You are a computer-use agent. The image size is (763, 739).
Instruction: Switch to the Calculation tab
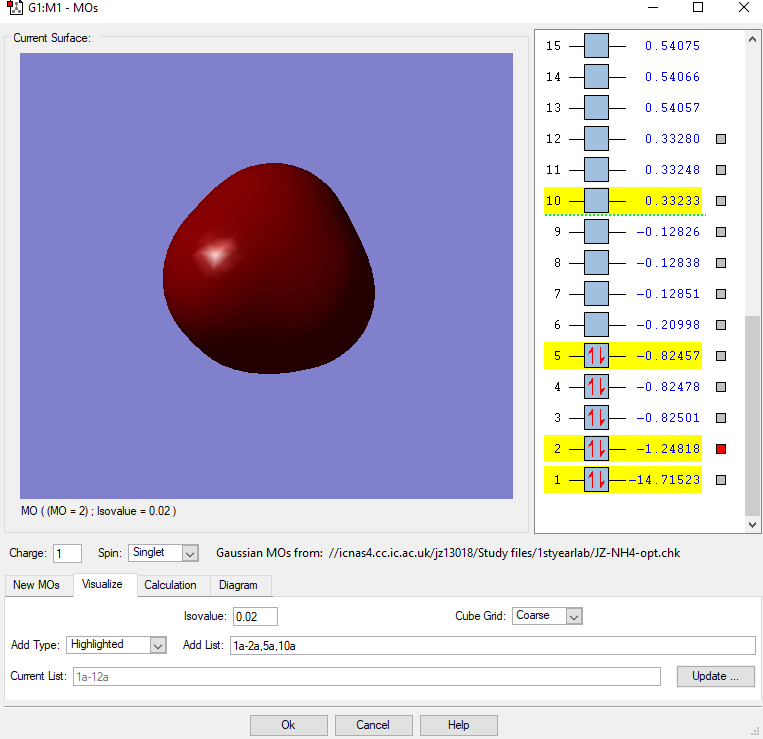coord(170,585)
